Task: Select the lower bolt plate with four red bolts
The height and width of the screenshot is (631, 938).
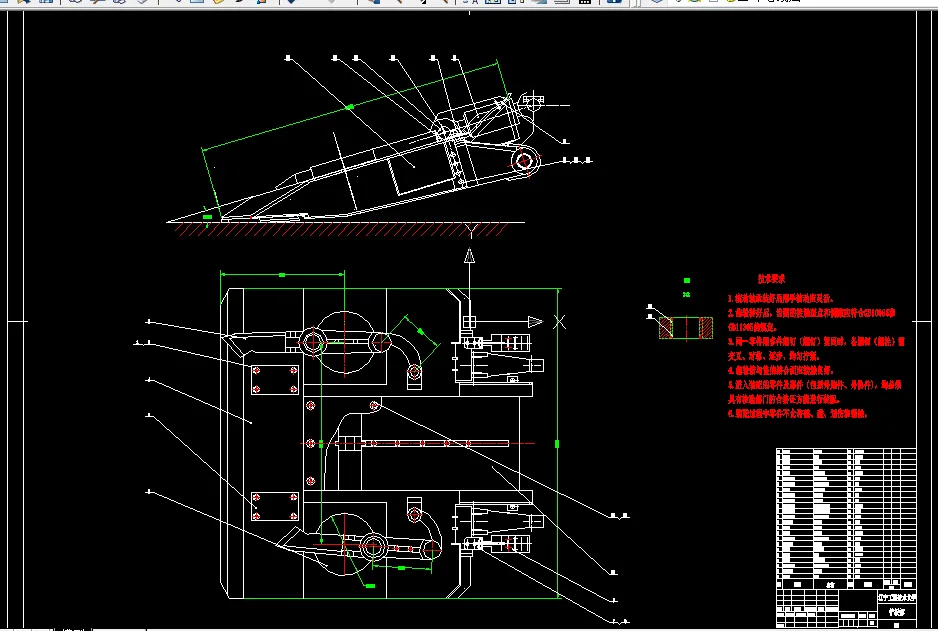Action: click(275, 507)
